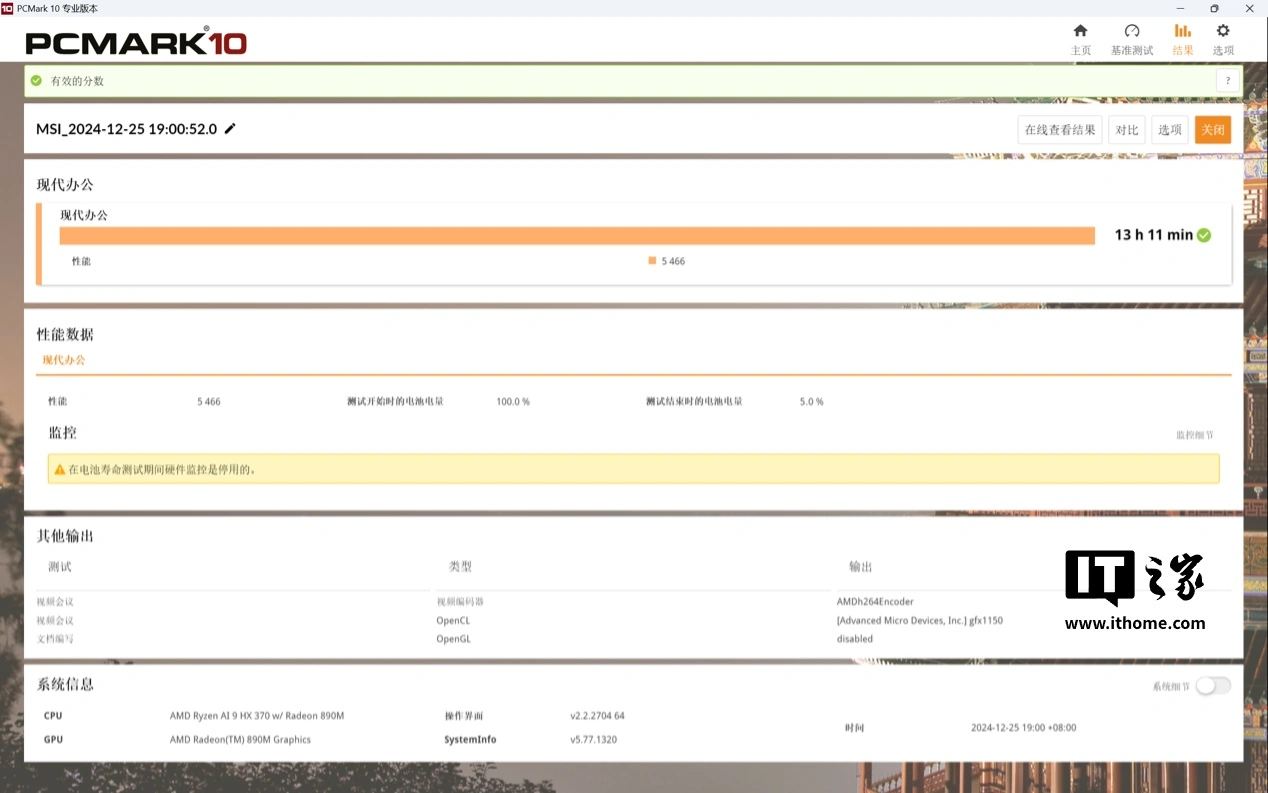This screenshot has width=1268, height=793.
Task: Click the green valid score check icon
Action: [x=37, y=81]
